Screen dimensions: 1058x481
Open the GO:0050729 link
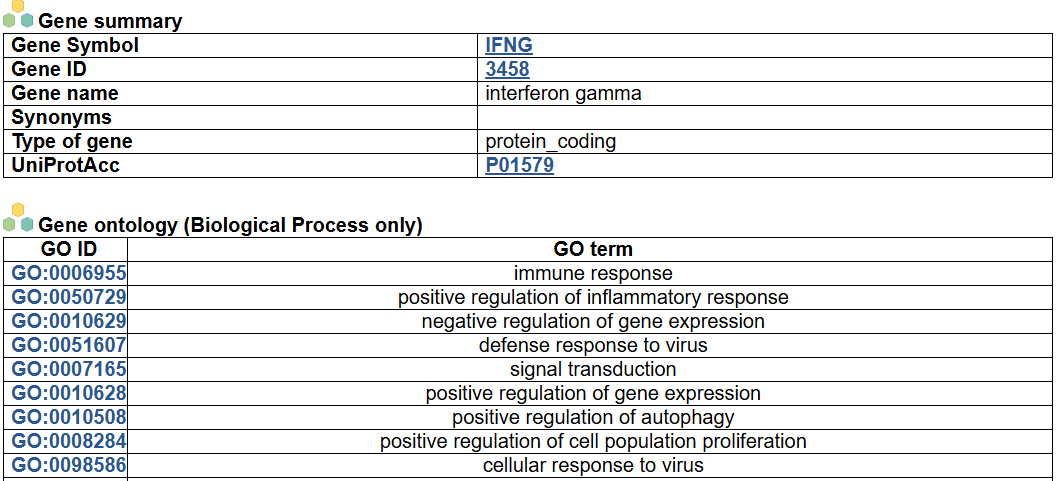pos(69,297)
